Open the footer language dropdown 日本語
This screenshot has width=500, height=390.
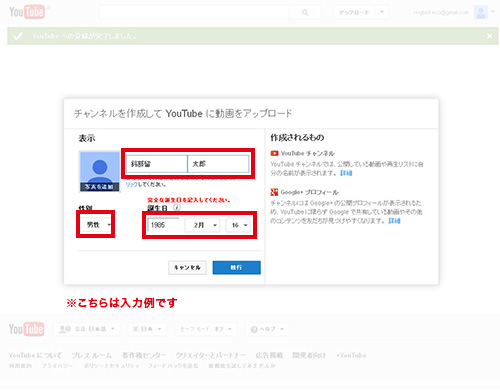87,329
